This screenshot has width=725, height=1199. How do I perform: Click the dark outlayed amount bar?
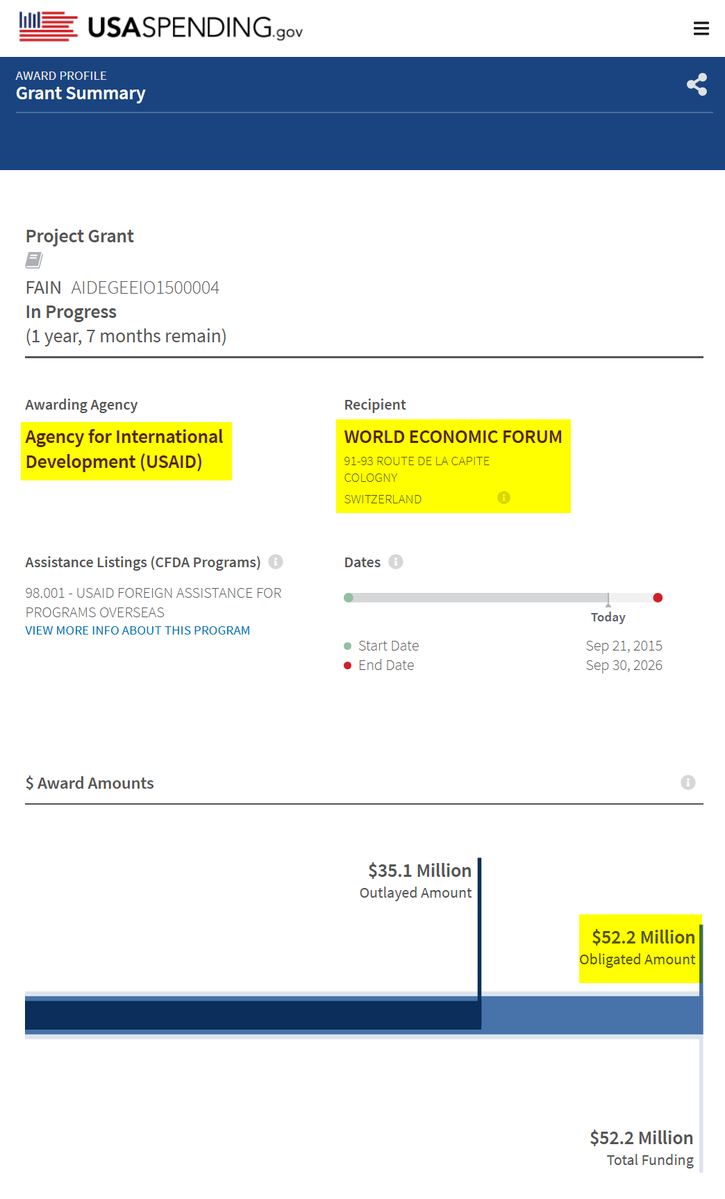pos(250,1015)
